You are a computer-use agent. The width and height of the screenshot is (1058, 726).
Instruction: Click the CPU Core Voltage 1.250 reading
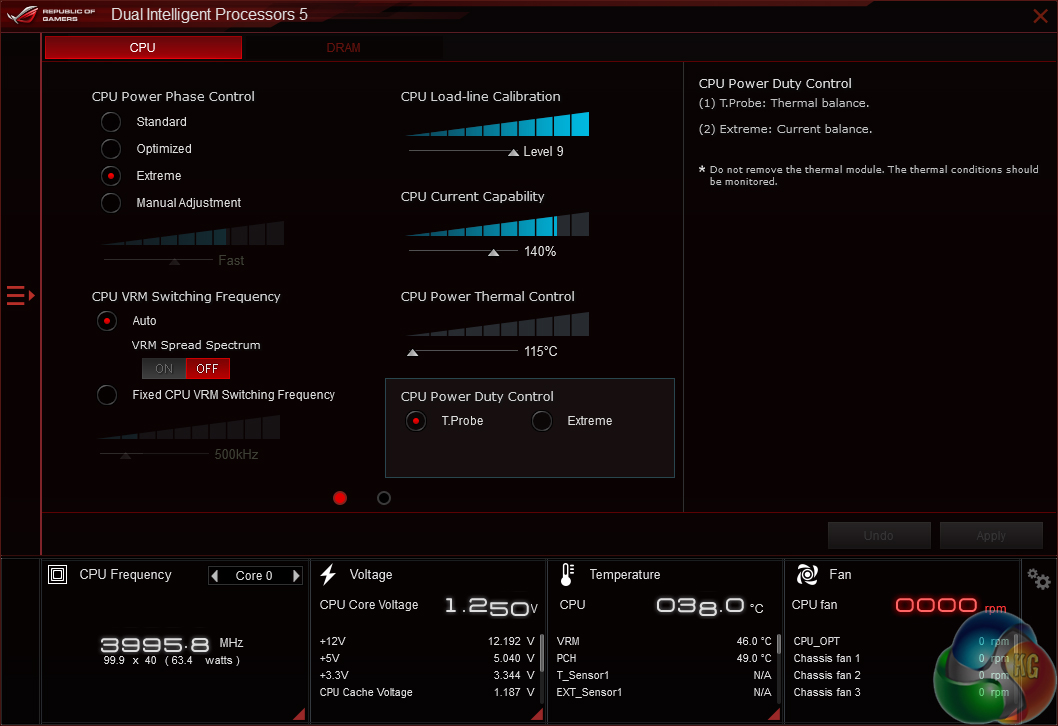coord(491,606)
